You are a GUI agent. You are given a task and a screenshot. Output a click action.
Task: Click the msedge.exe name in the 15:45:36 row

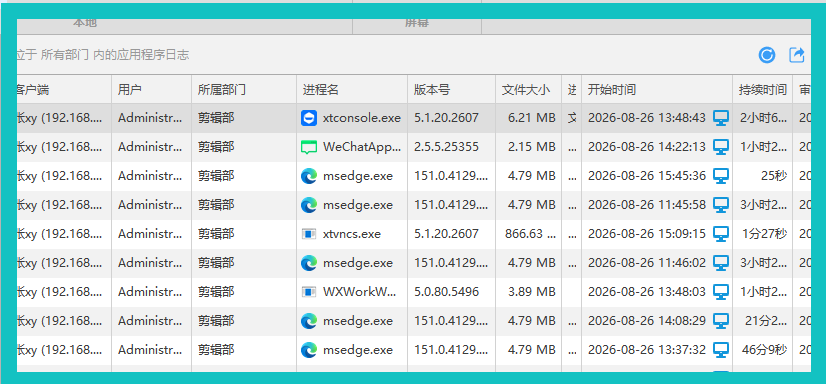click(x=358, y=176)
